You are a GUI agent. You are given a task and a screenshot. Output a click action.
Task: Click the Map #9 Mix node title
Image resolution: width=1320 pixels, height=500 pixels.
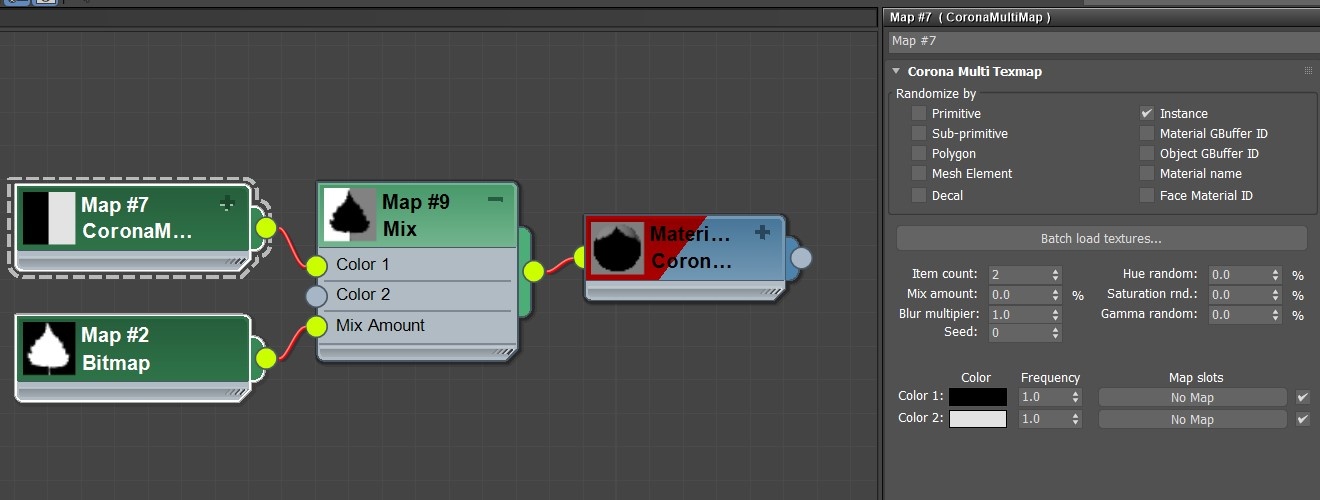tap(416, 215)
